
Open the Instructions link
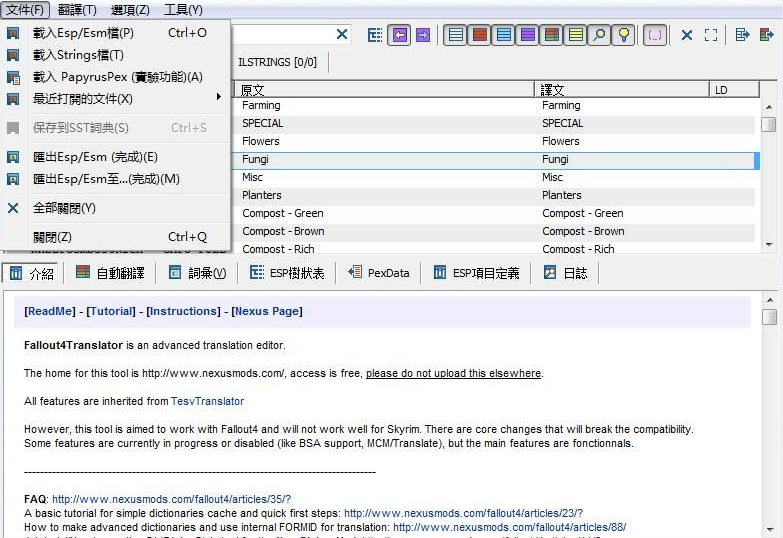point(183,311)
